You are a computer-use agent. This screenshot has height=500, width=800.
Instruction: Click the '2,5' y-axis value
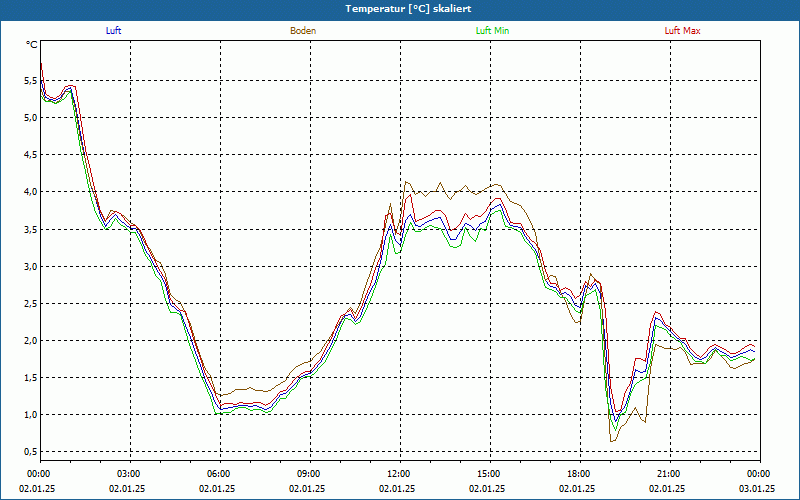coord(31,304)
